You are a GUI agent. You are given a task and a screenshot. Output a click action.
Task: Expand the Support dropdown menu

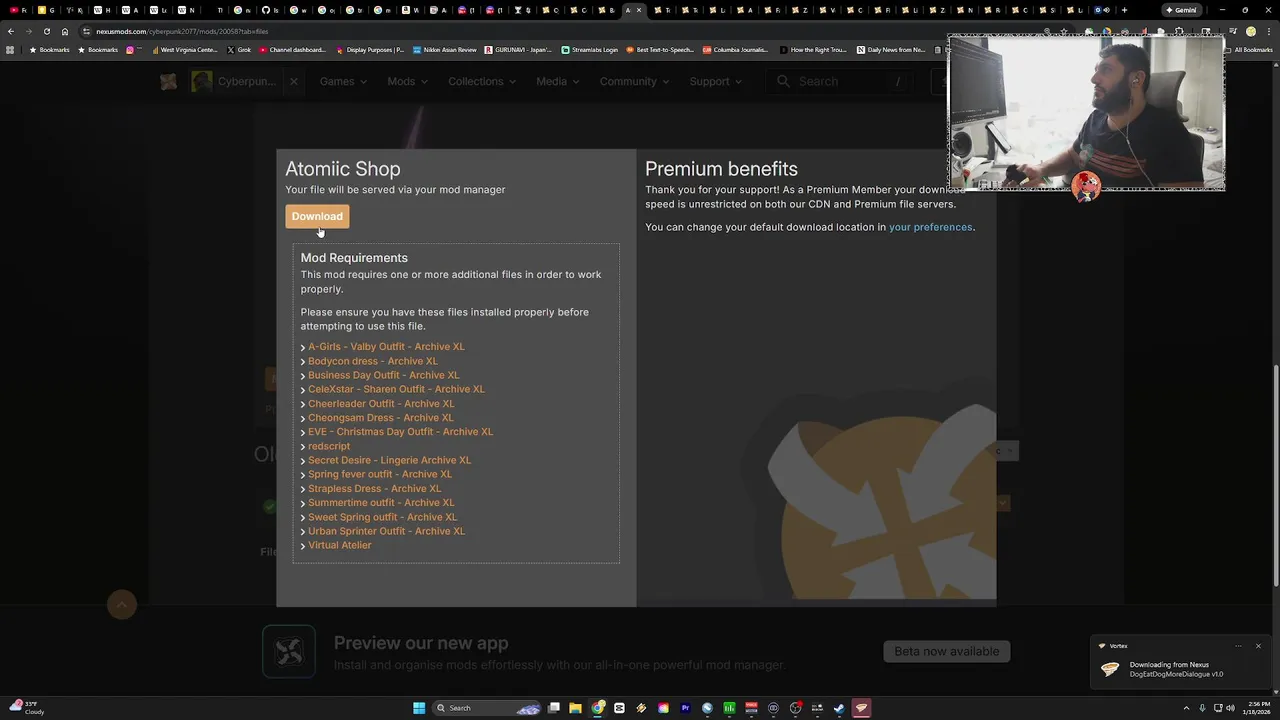715,81
